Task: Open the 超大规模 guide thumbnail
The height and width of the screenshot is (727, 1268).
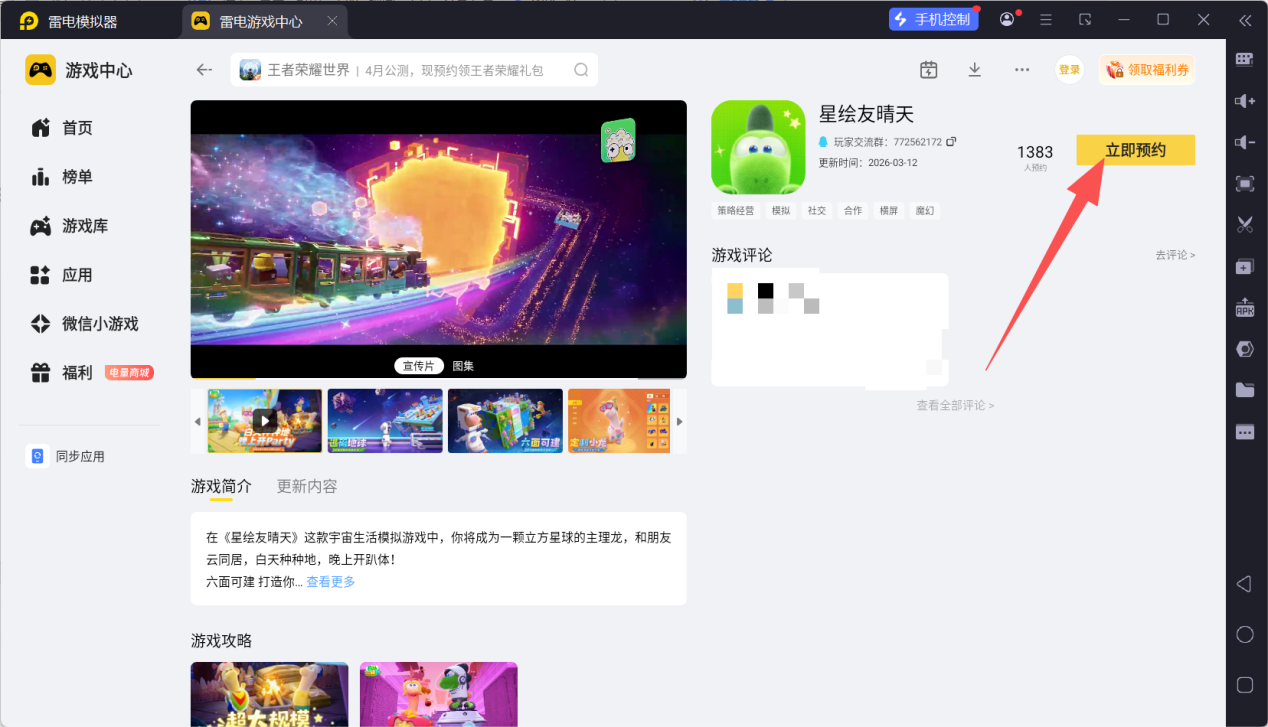Action: 270,694
